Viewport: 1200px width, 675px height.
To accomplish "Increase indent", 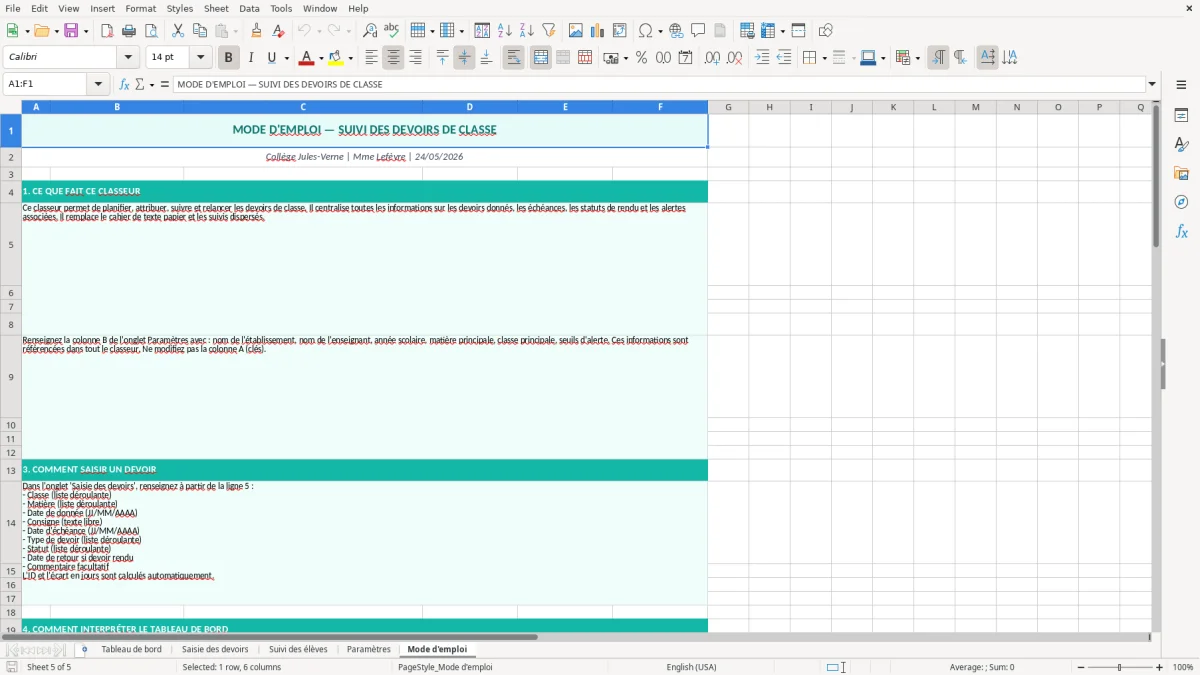I will point(762,58).
